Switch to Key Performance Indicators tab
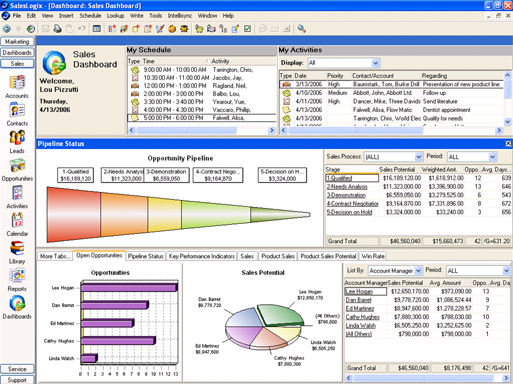This screenshot has height=384, width=513. click(x=202, y=256)
